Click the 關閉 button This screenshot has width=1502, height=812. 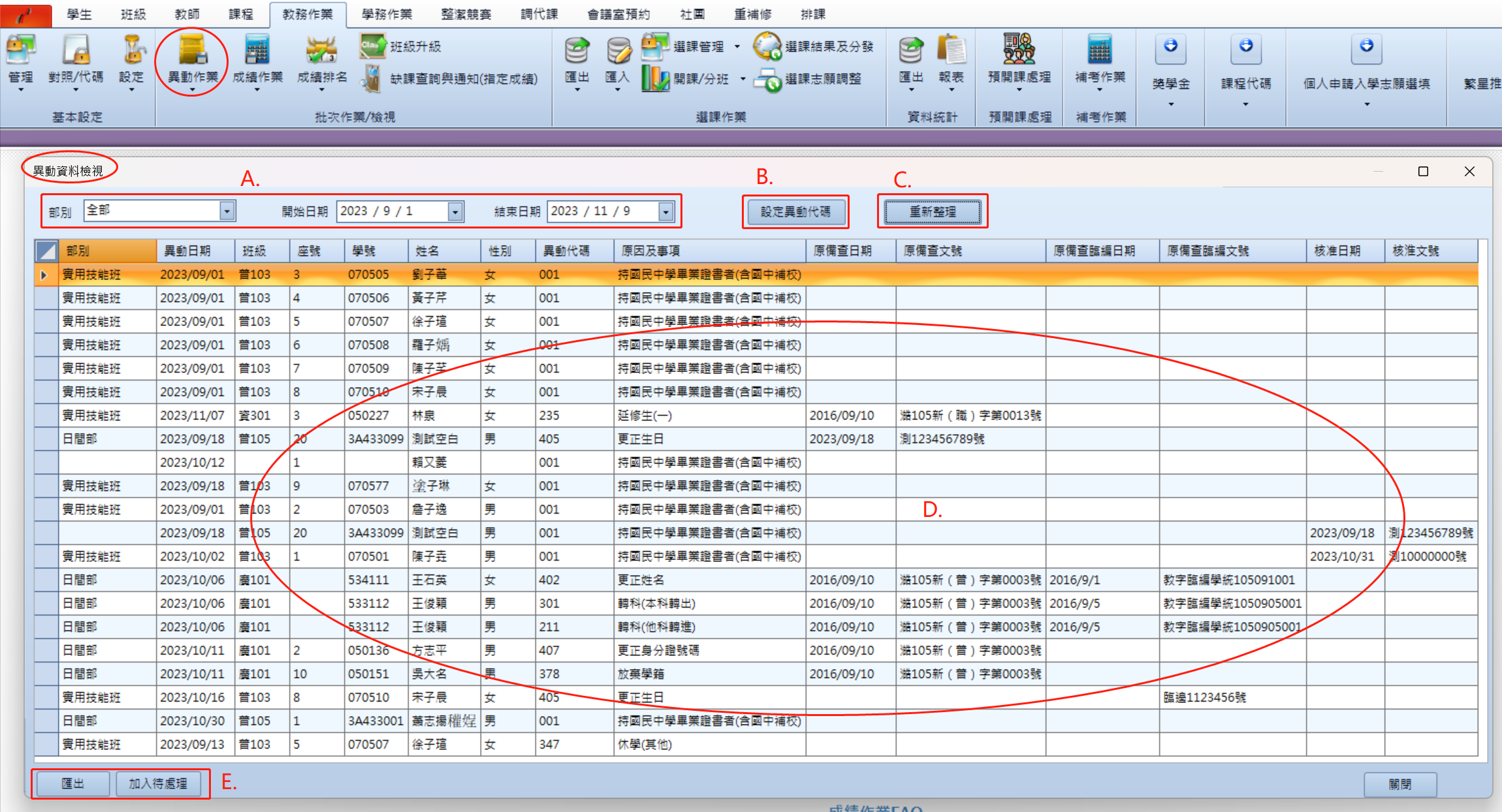[1400, 784]
